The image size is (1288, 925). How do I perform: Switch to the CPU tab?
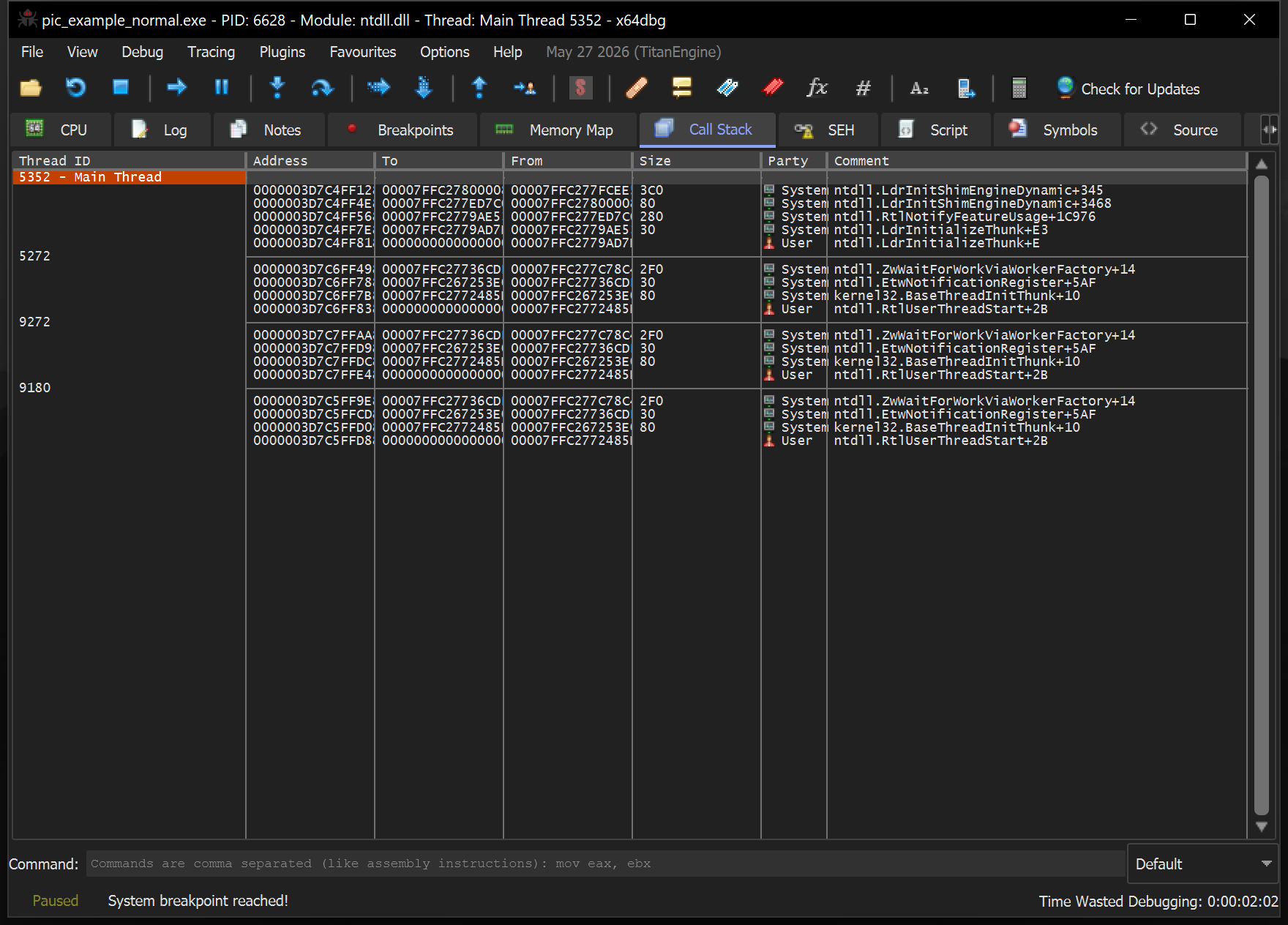point(61,130)
